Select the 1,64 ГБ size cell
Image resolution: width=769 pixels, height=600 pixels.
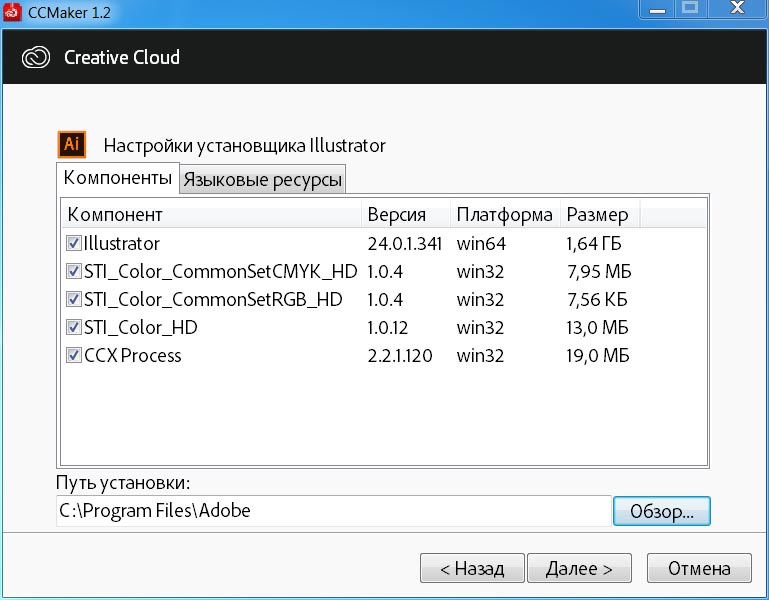pyautogui.click(x=593, y=243)
